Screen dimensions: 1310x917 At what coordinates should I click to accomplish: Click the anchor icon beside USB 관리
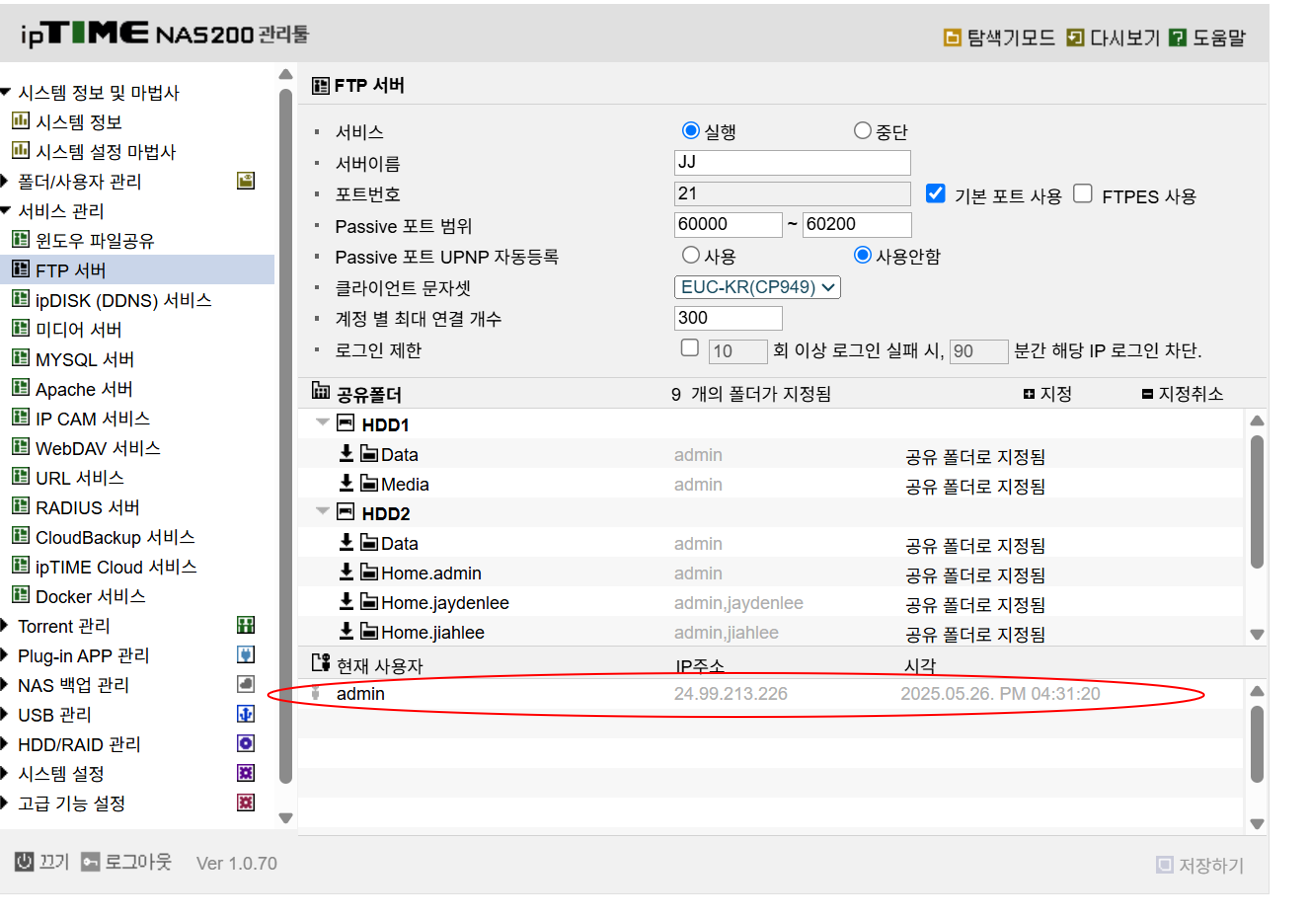point(245,714)
